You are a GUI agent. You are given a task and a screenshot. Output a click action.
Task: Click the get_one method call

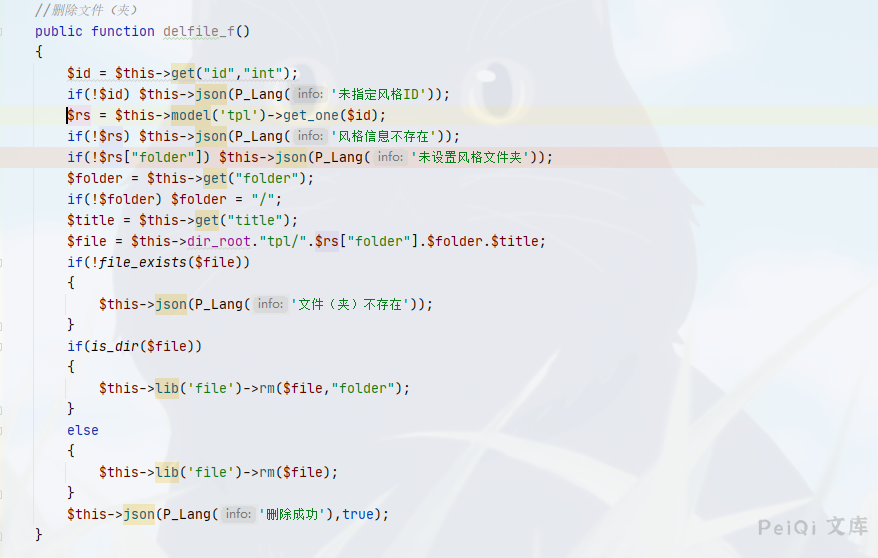click(311, 115)
